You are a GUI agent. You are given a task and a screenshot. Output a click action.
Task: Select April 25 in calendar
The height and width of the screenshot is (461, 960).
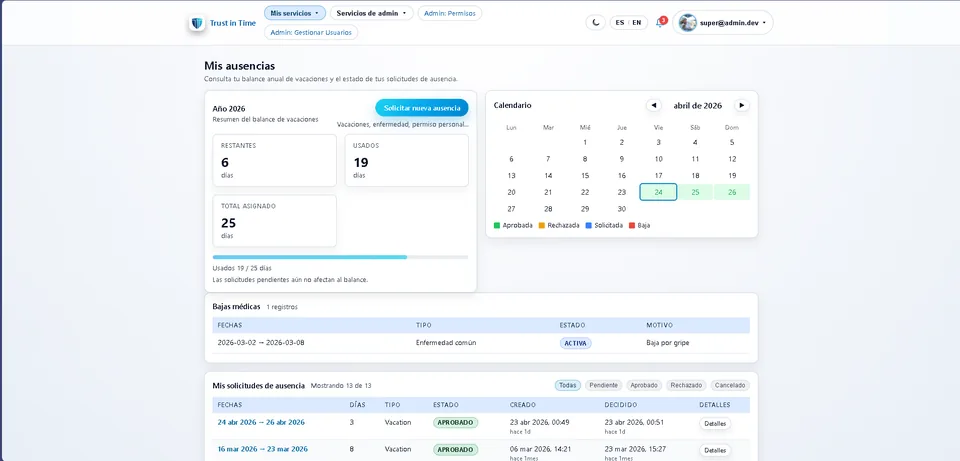[695, 192]
